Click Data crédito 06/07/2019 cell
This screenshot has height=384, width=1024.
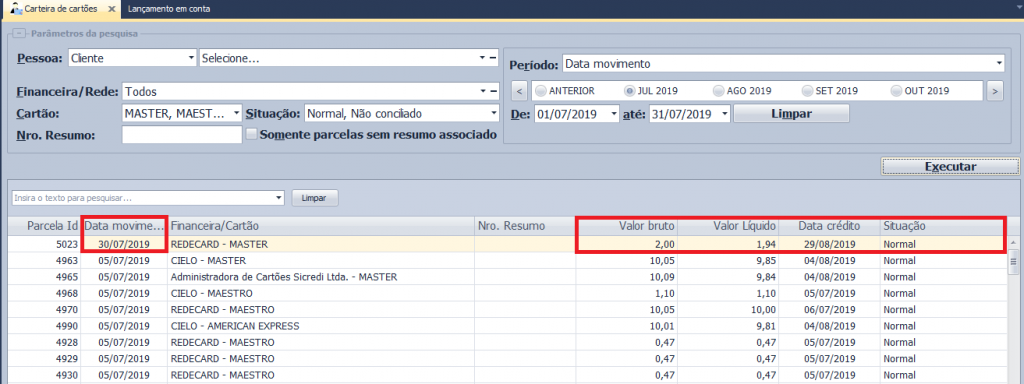click(829, 310)
